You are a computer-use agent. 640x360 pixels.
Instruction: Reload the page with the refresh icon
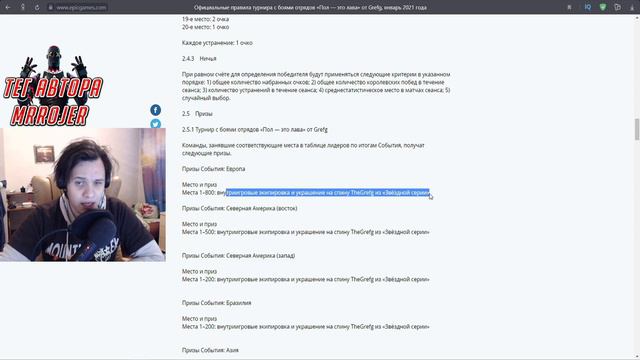tap(37, 7)
